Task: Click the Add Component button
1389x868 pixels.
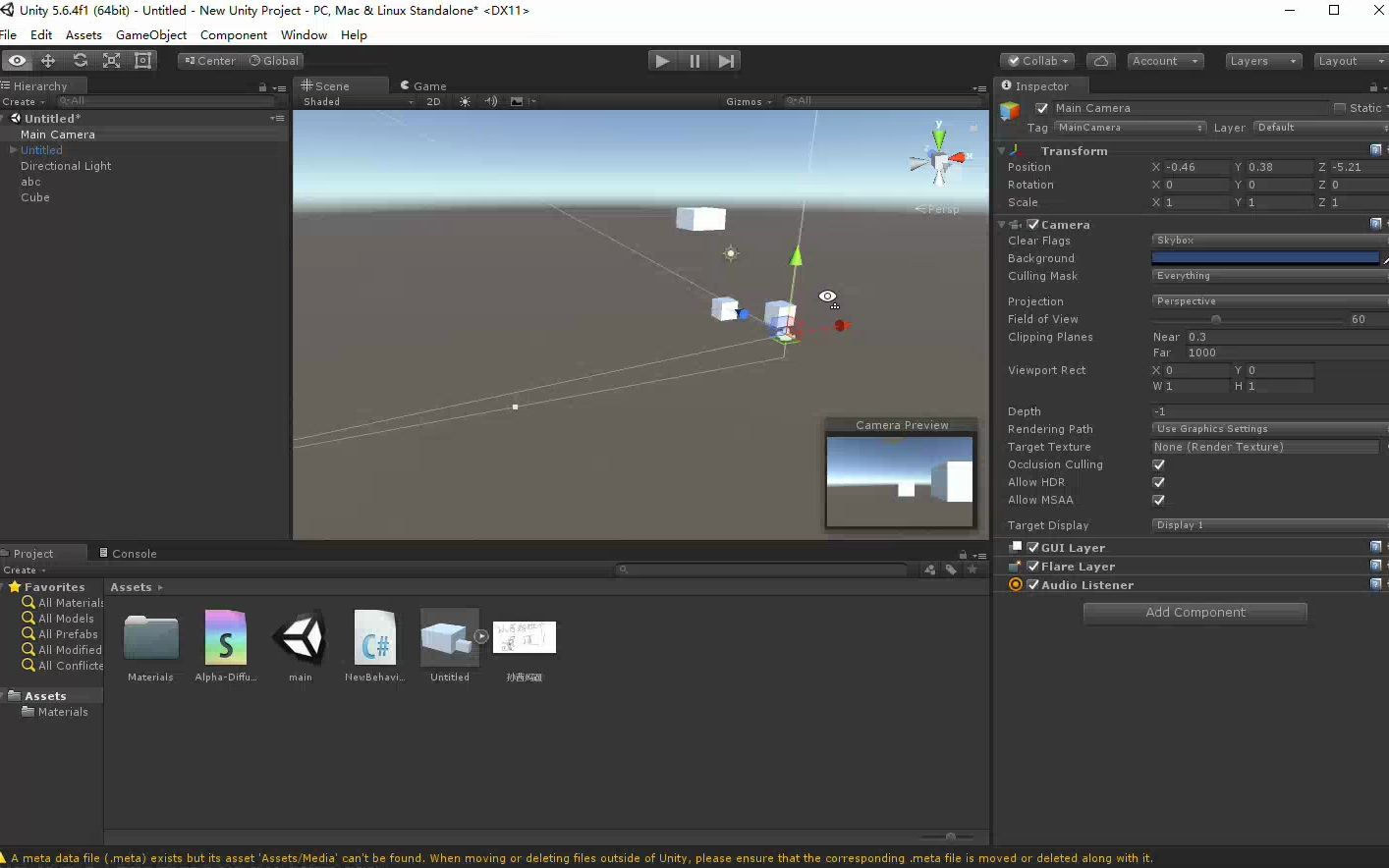Action: pyautogui.click(x=1195, y=613)
